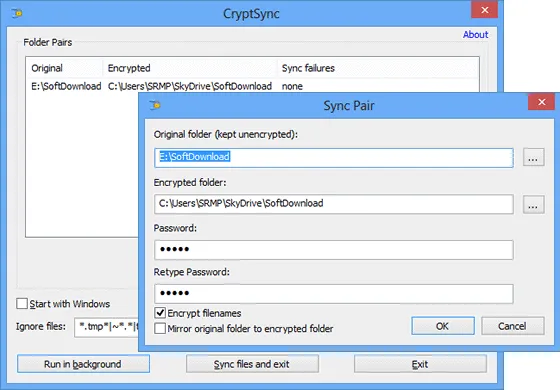The image size is (560, 390).
Task: Enable Mirror original folder to encrypted folder
Action: pos(160,328)
